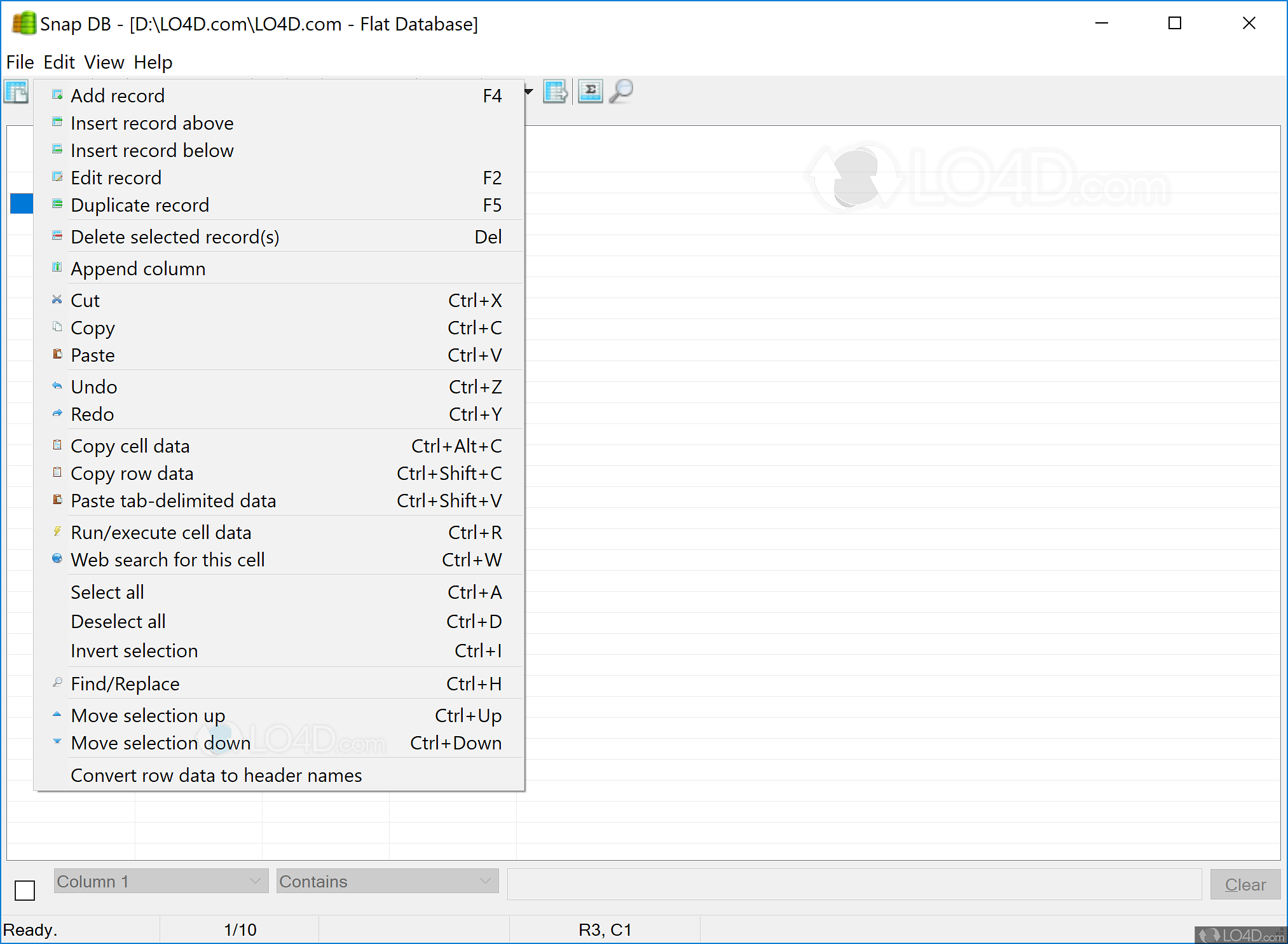Choose Convert row data to header names

coord(216,776)
